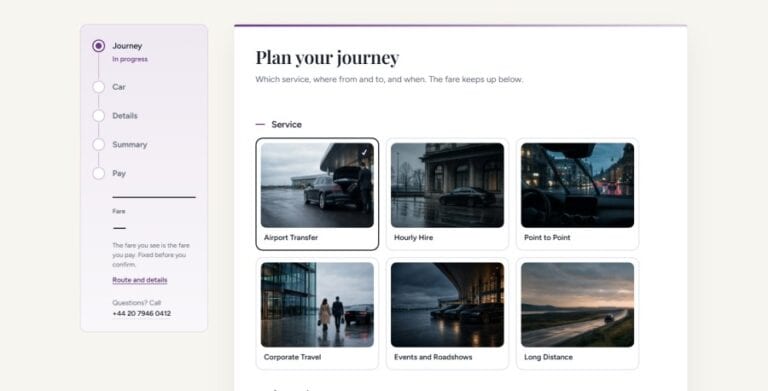Click the Car step label

[x=119, y=87]
